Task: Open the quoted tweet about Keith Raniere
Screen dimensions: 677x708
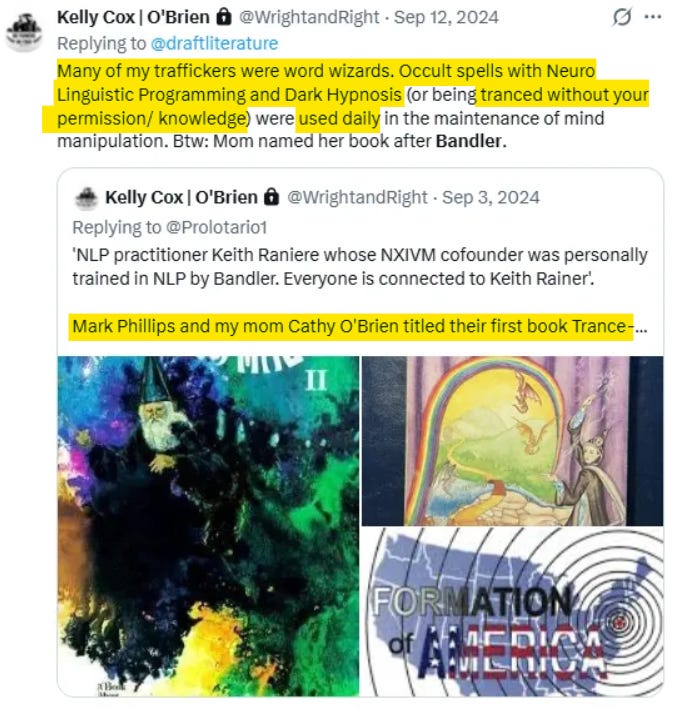Action: tap(360, 266)
